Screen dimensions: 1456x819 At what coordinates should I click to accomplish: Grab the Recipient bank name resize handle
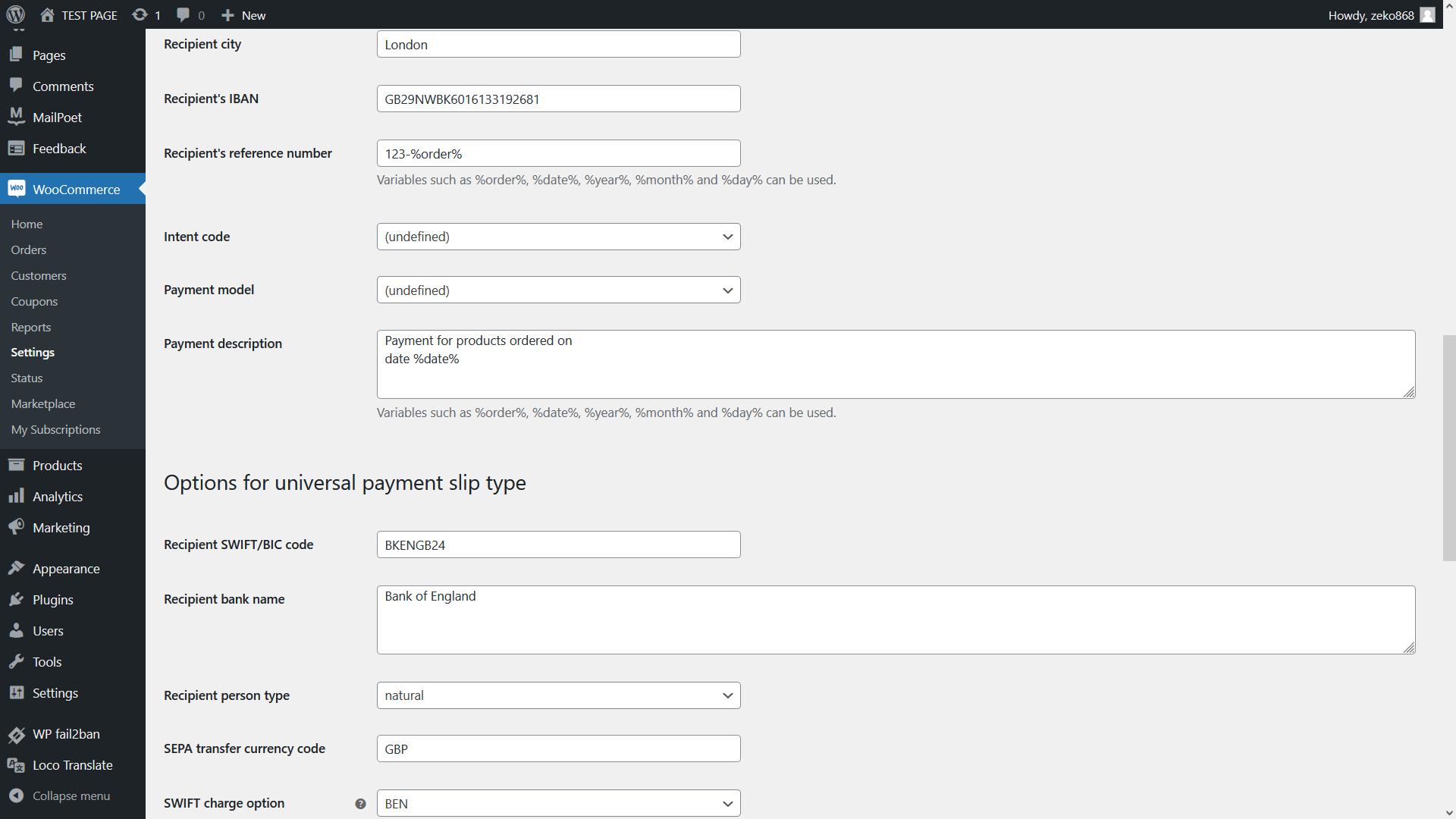click(x=1409, y=648)
